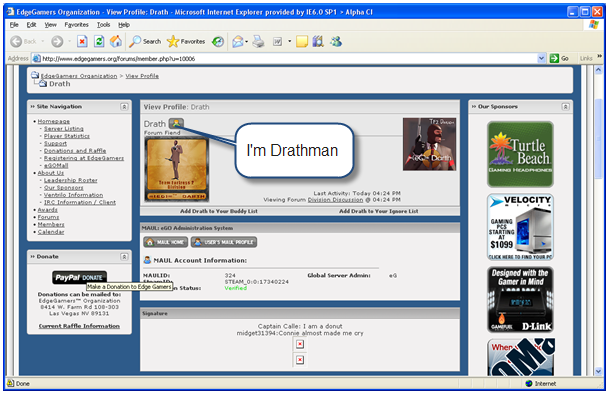The width and height of the screenshot is (609, 393).
Task: Go to browser Home page icon
Action: coord(116,41)
